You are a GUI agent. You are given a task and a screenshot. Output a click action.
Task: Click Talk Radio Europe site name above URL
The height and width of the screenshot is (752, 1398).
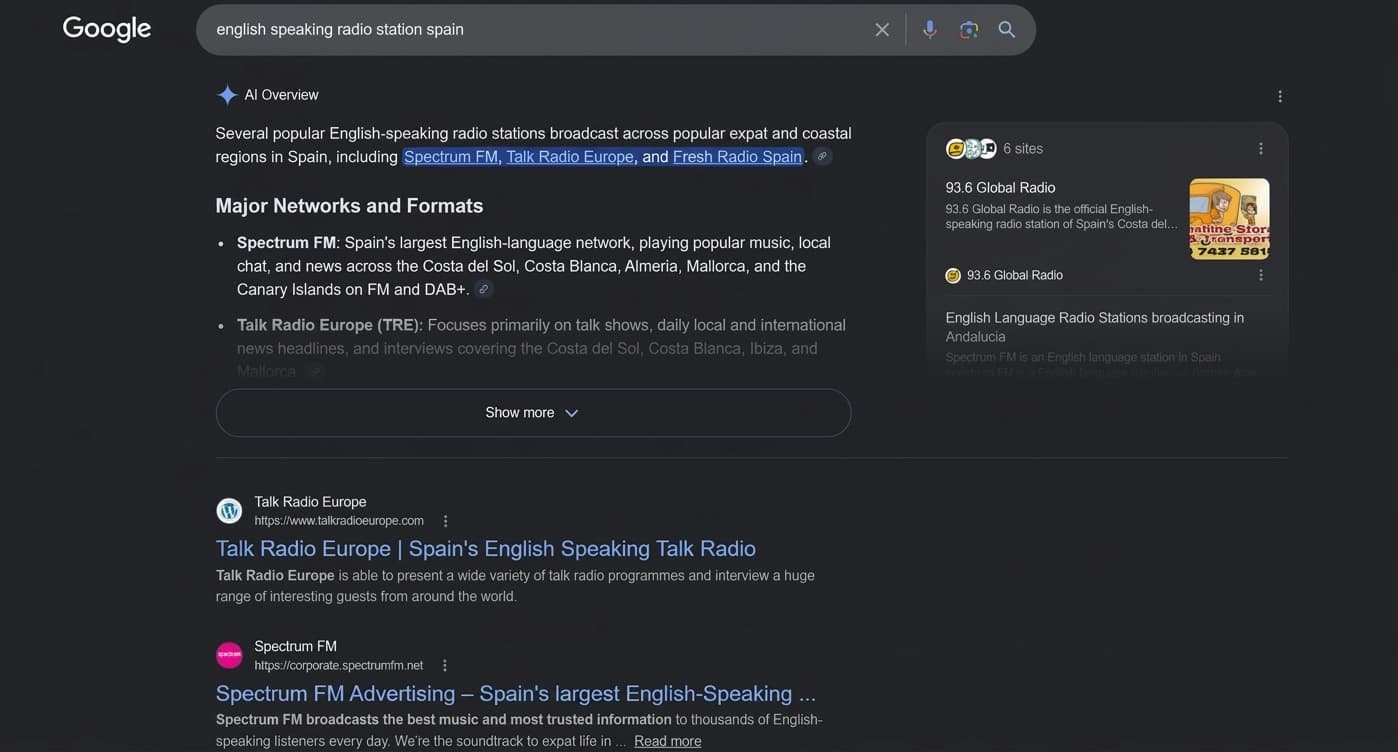310,502
